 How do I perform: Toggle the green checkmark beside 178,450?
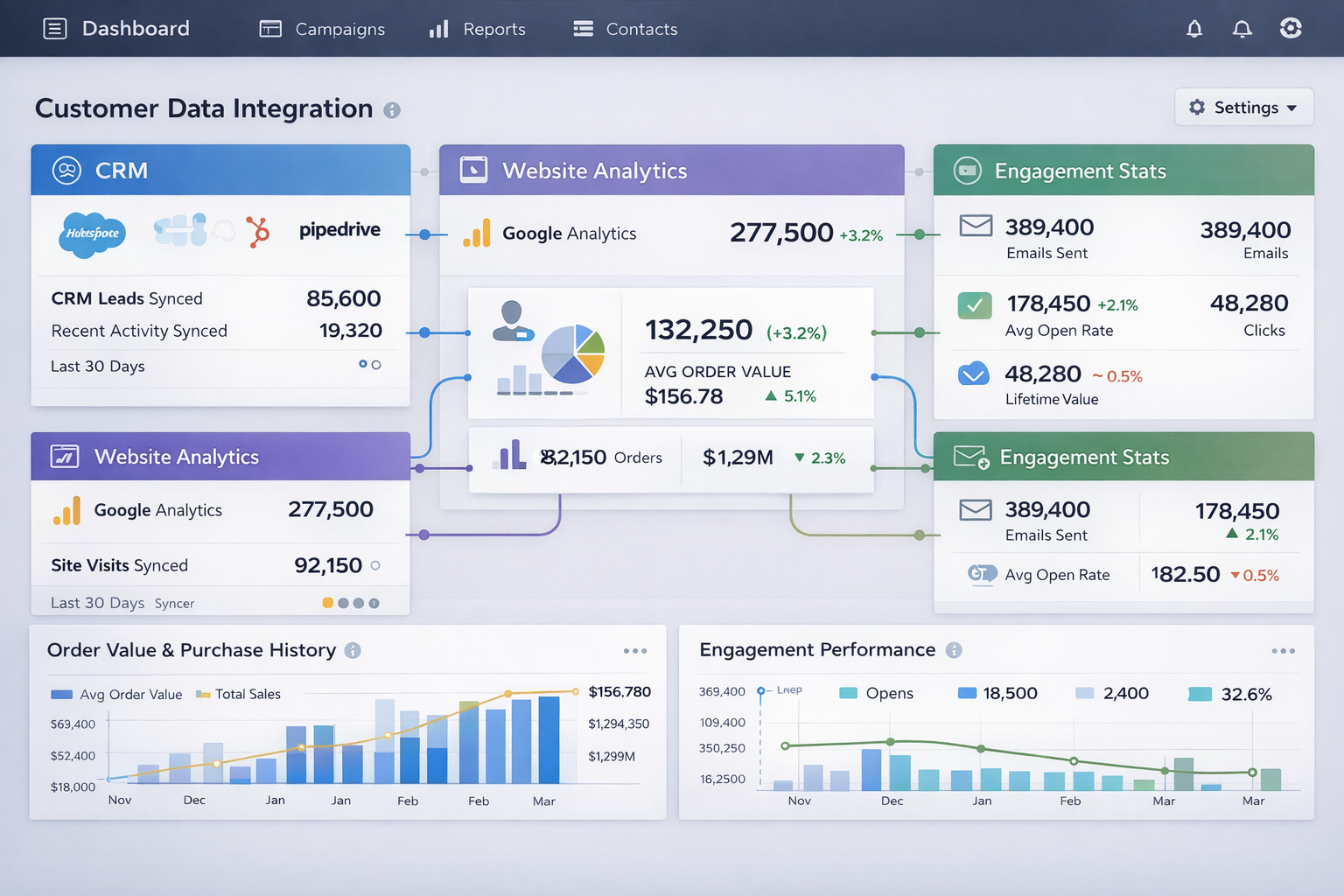click(x=975, y=305)
